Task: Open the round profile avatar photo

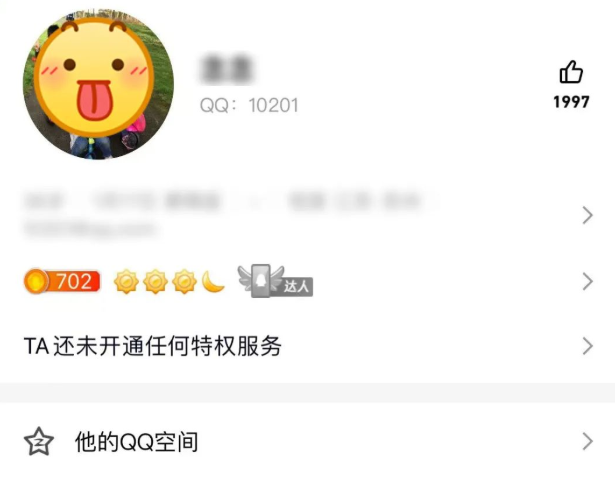Action: pos(98,85)
